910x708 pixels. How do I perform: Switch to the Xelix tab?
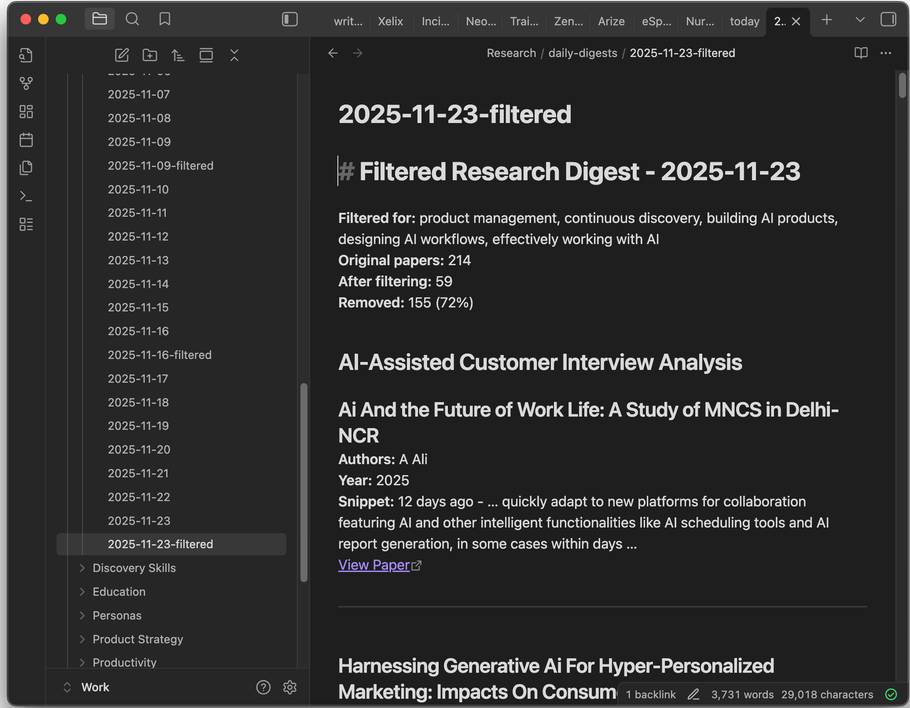pos(390,20)
